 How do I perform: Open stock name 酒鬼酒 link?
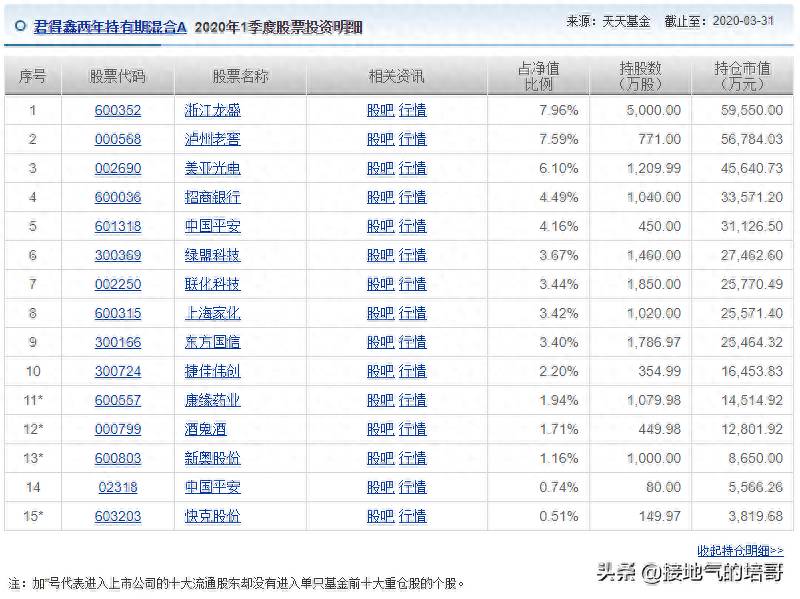pyautogui.click(x=205, y=430)
